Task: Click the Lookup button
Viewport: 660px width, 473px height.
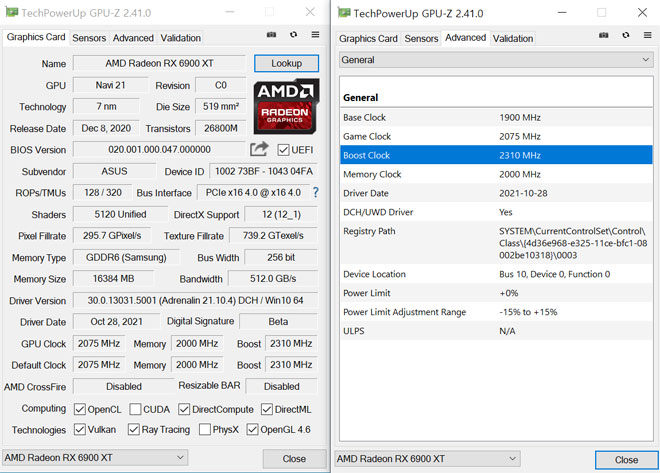Action: [286, 64]
